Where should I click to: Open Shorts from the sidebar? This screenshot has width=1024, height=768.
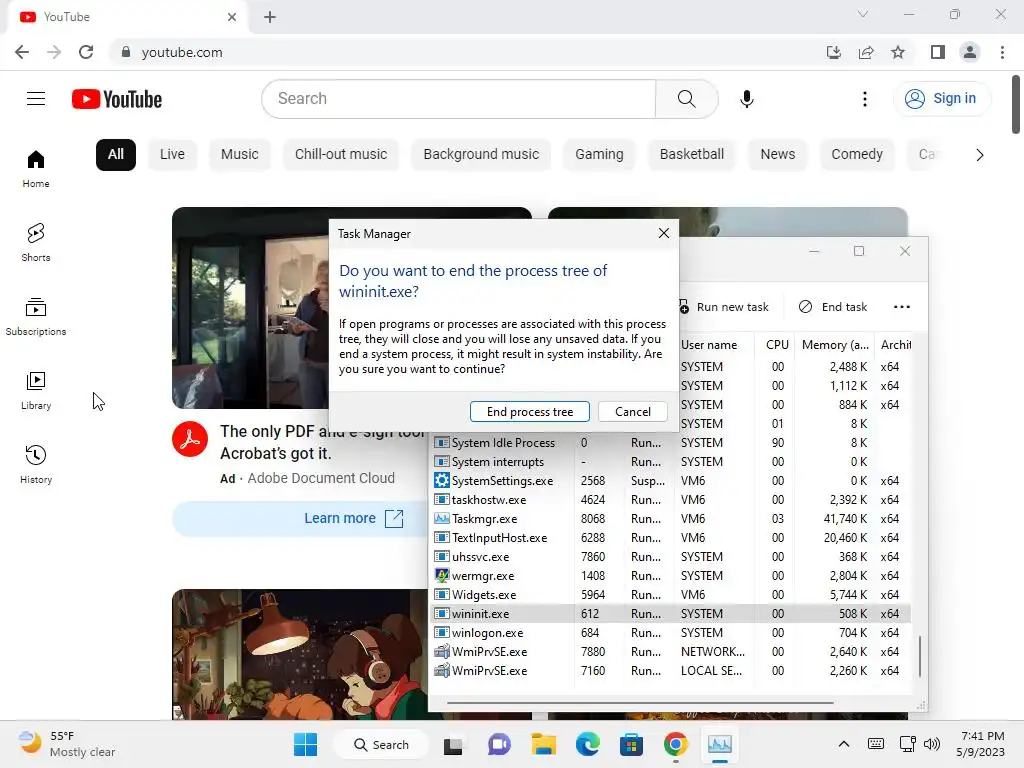point(36,243)
